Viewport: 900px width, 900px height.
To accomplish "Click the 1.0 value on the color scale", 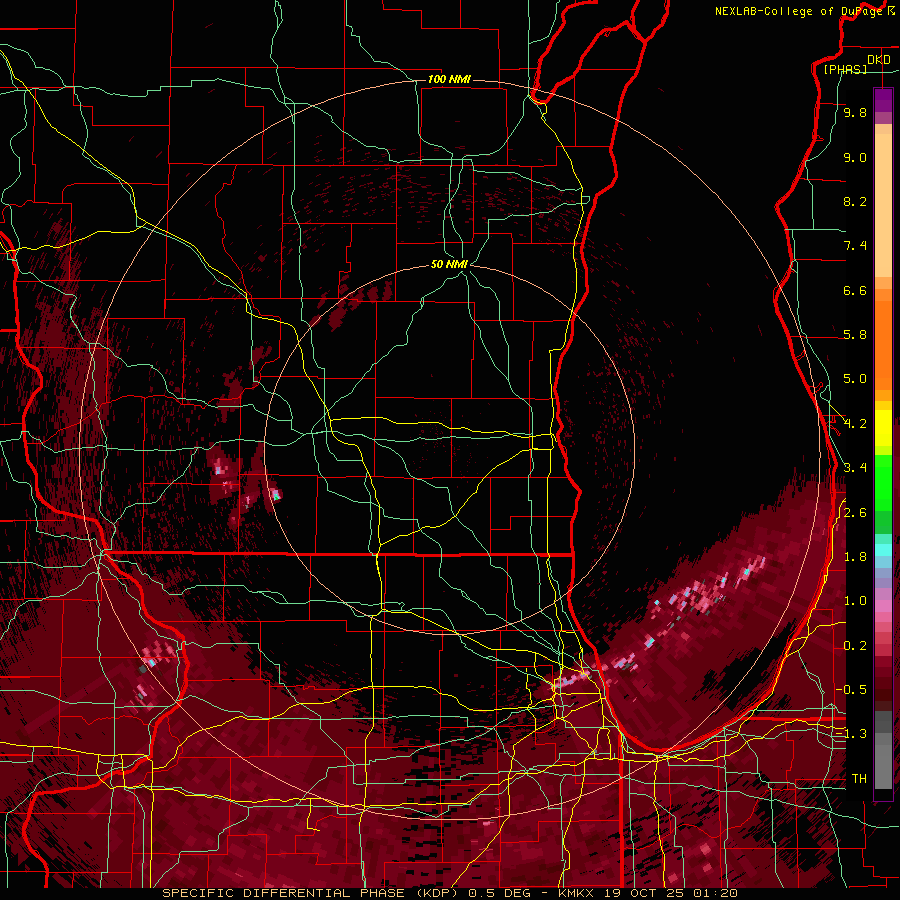I will (855, 601).
